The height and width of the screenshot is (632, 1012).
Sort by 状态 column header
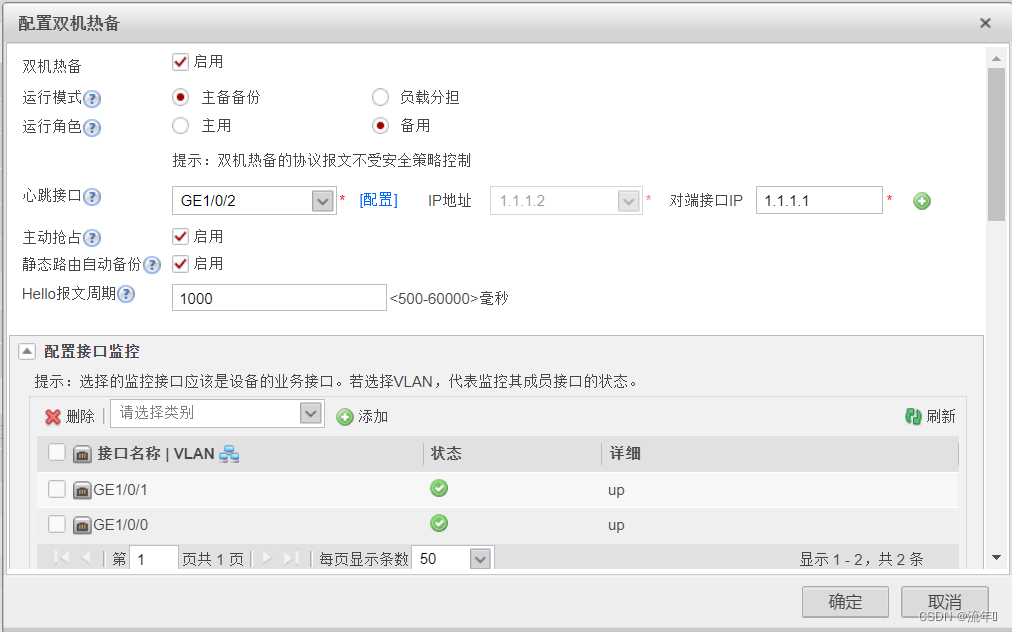(446, 454)
